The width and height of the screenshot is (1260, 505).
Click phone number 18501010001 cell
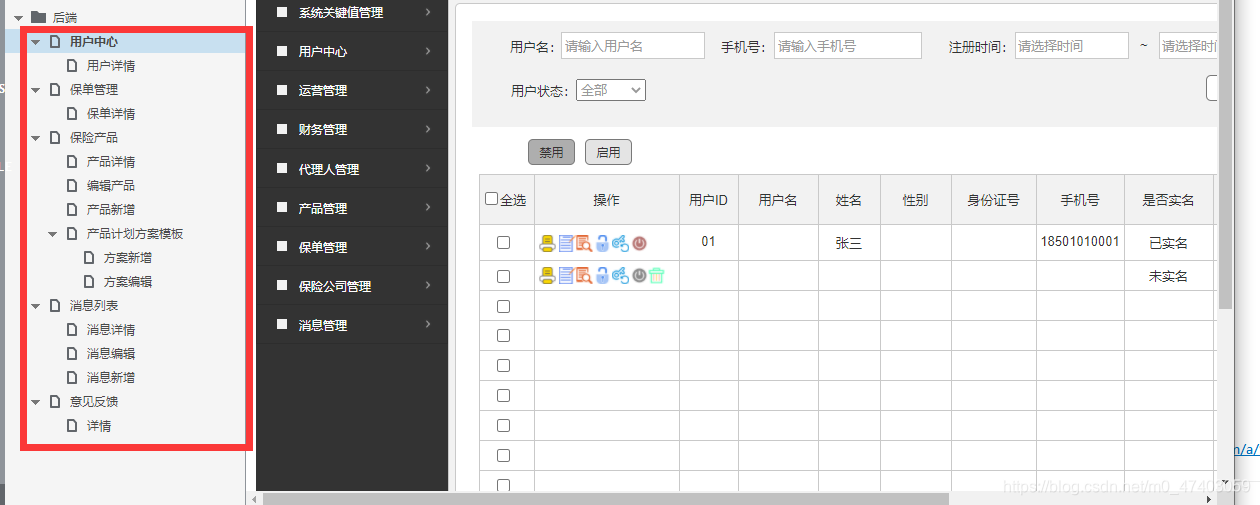[1080, 242]
